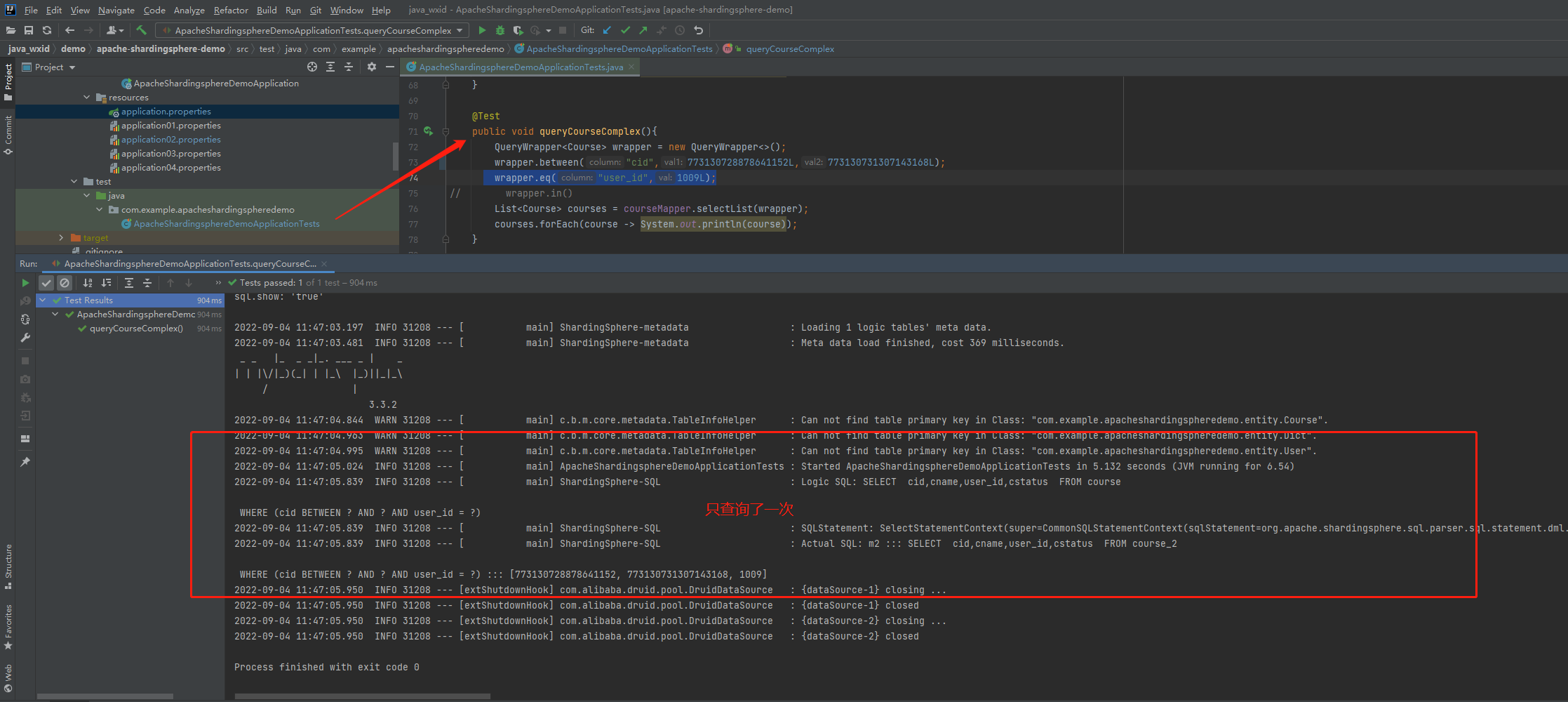Click the console horizontal scrollbar
This screenshot has height=702, width=1568.
pyautogui.click(x=362, y=696)
